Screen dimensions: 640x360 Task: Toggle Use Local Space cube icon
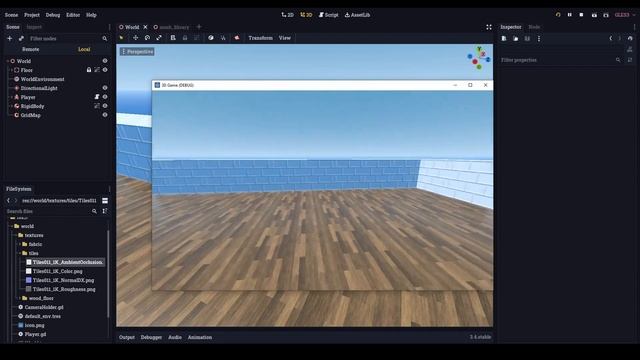[x=211, y=38]
